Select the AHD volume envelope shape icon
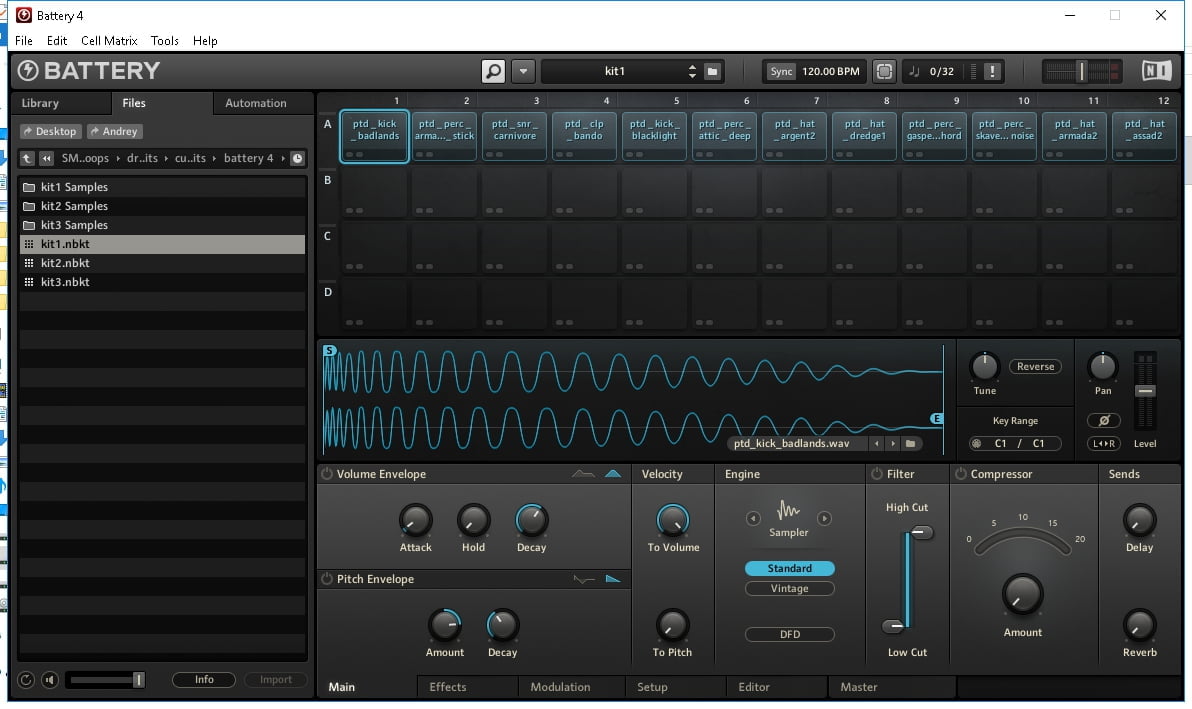This screenshot has height=709, width=1192. coord(583,474)
